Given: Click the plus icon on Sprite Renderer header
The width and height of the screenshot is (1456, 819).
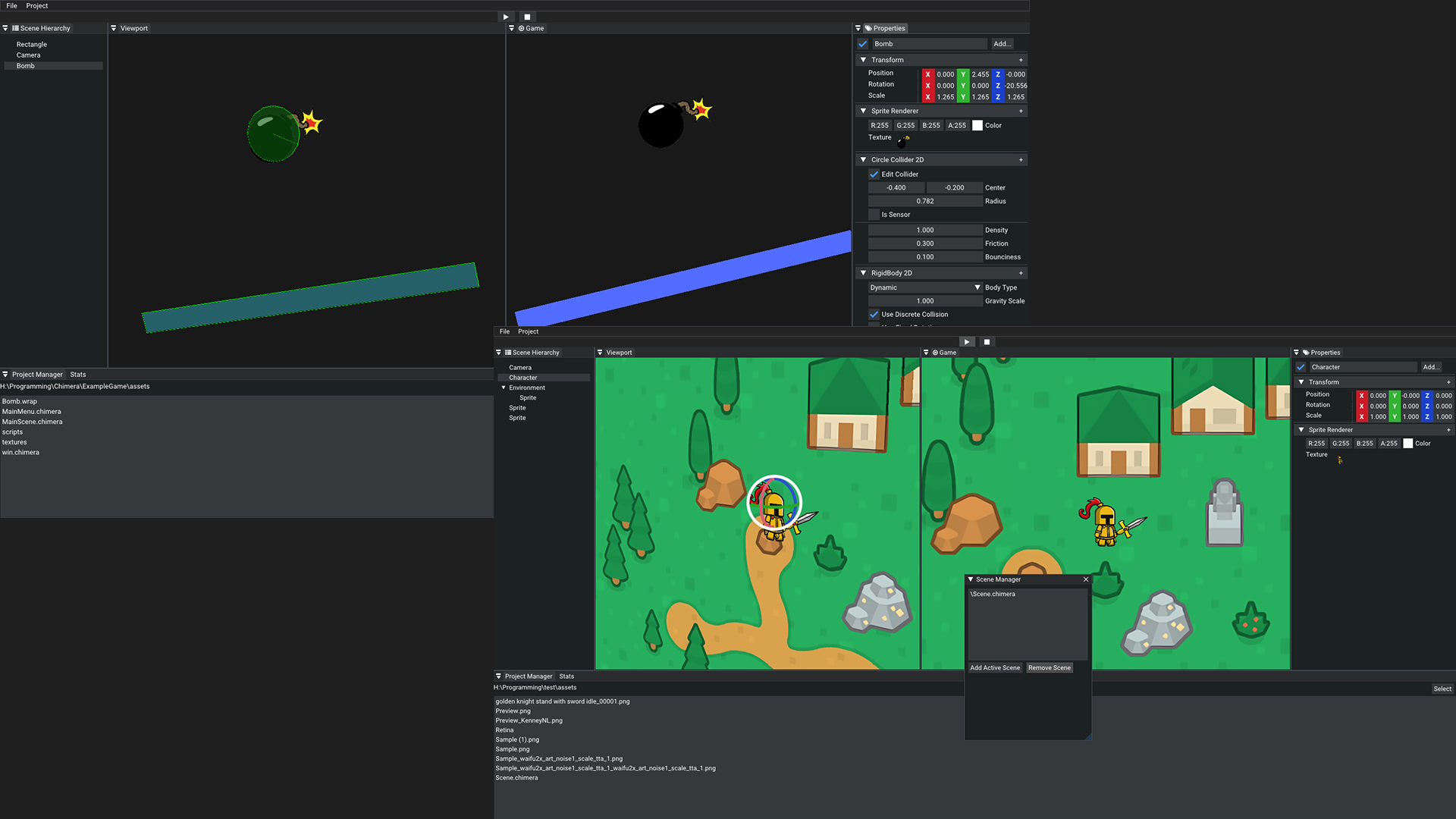Looking at the screenshot, I should tap(1021, 111).
